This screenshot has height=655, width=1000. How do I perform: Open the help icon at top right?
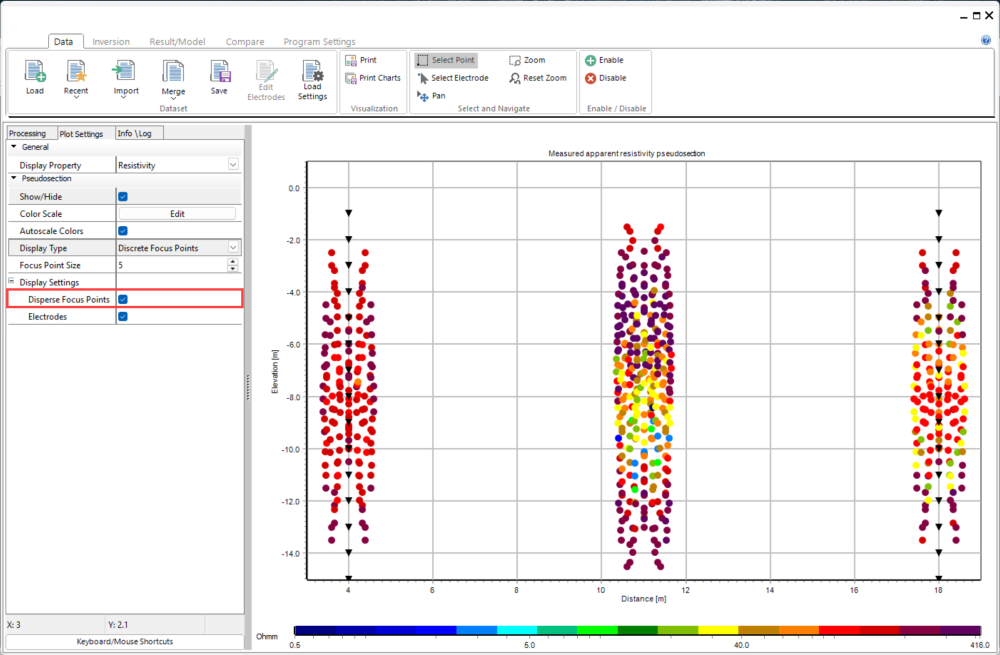tap(986, 40)
